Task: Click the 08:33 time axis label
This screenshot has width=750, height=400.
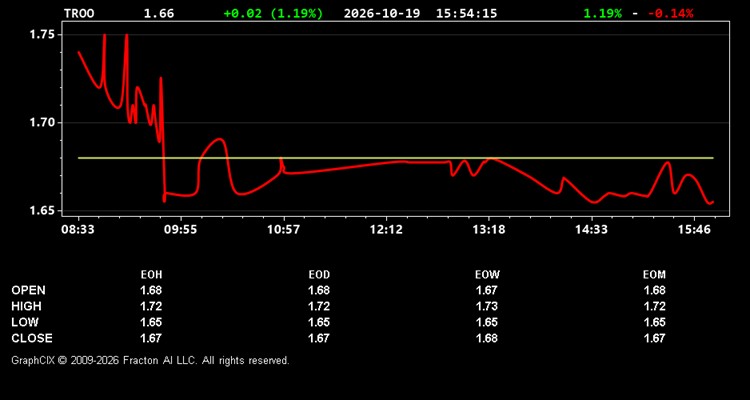Action: coord(77,230)
